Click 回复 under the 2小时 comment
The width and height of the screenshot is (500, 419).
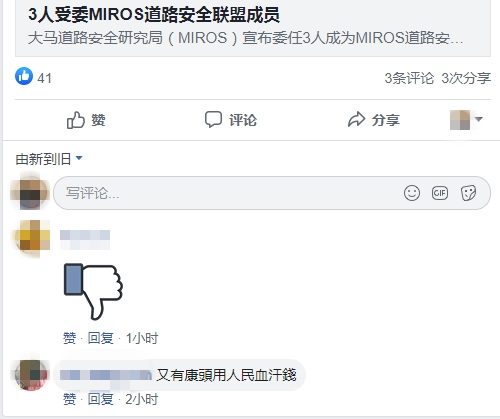100,399
